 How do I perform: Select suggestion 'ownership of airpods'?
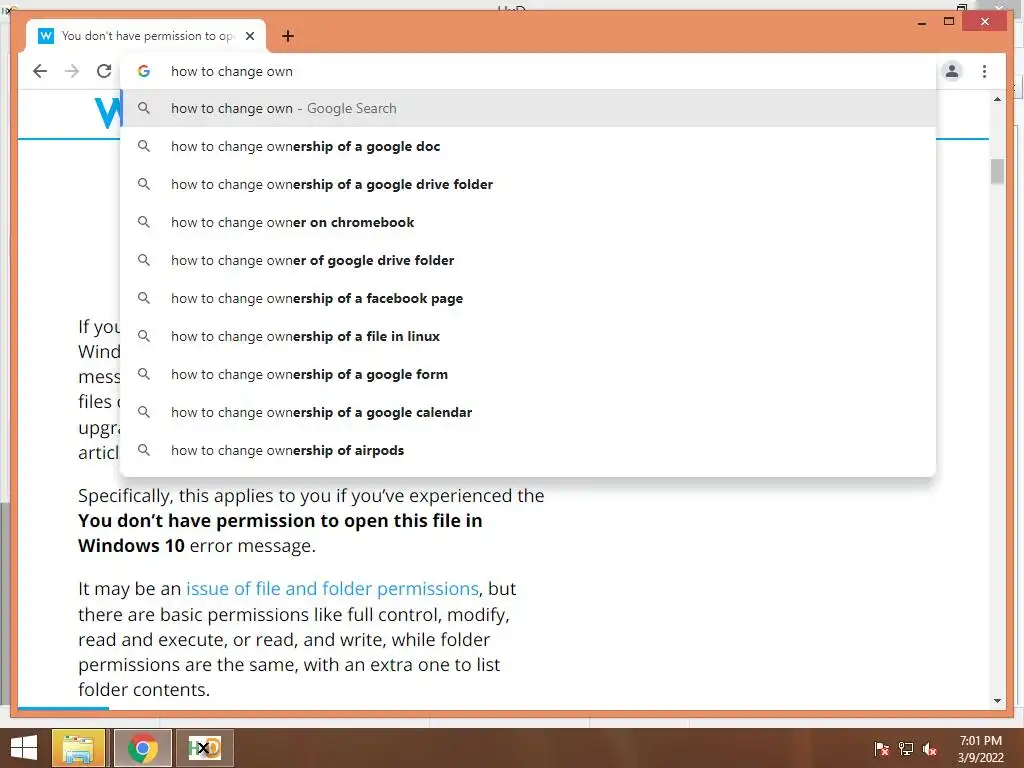[528, 450]
